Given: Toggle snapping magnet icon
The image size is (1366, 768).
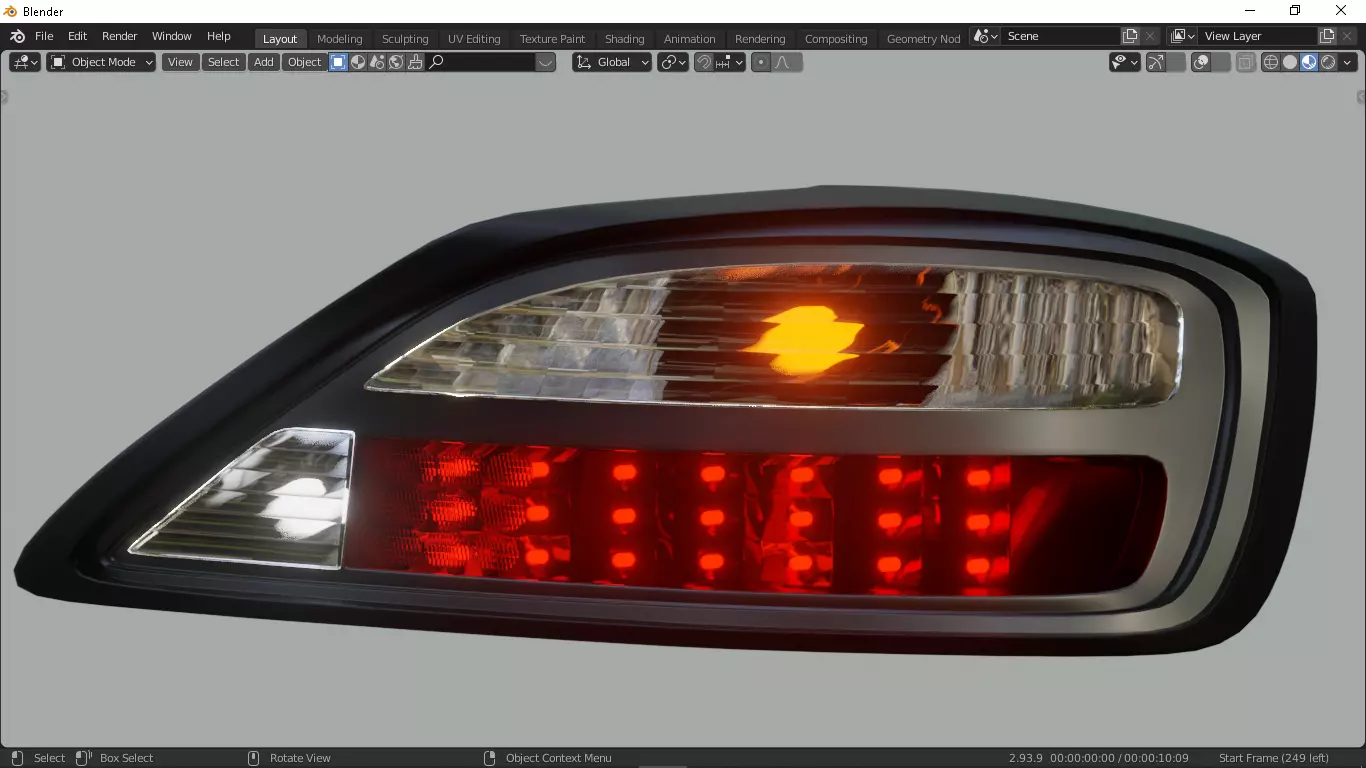Looking at the screenshot, I should [704, 62].
